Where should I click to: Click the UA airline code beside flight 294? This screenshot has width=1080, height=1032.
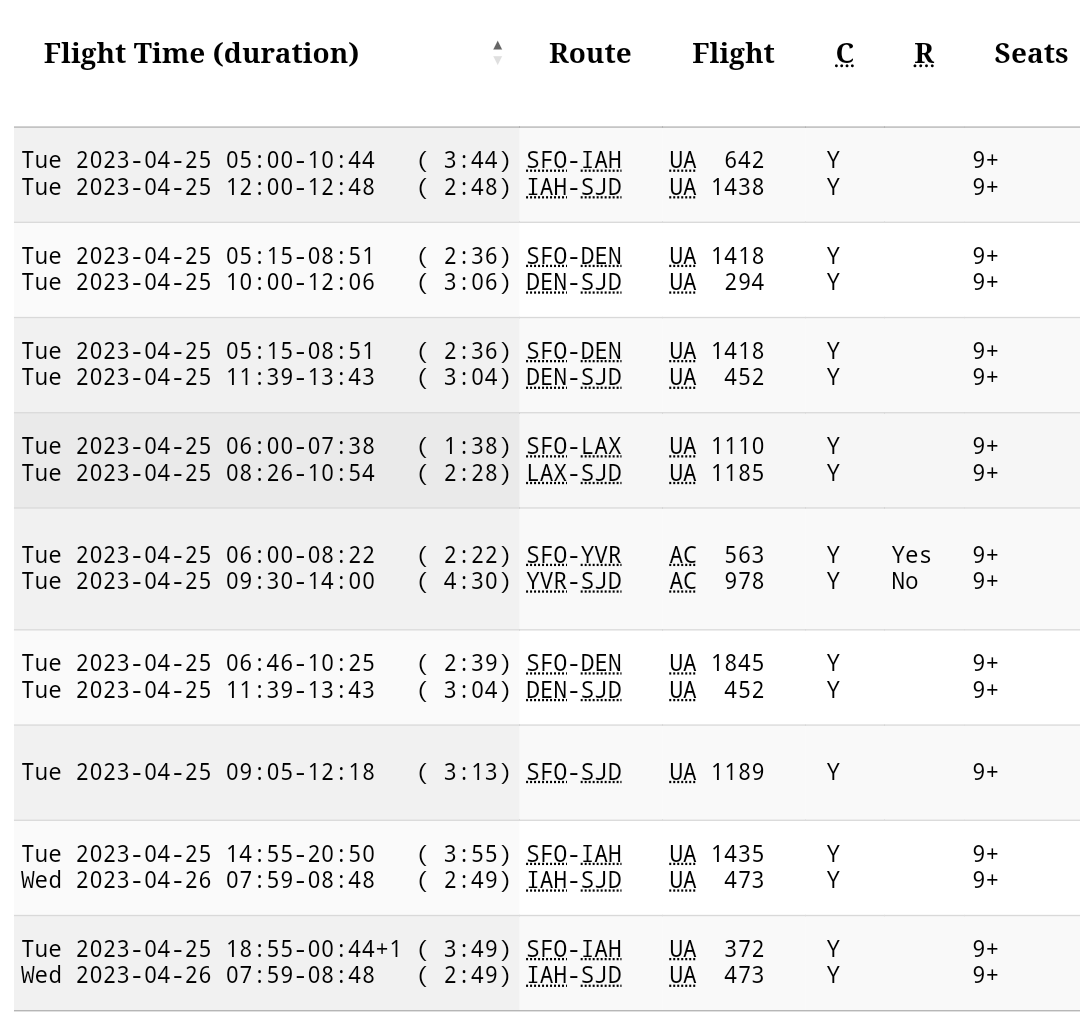(x=683, y=282)
